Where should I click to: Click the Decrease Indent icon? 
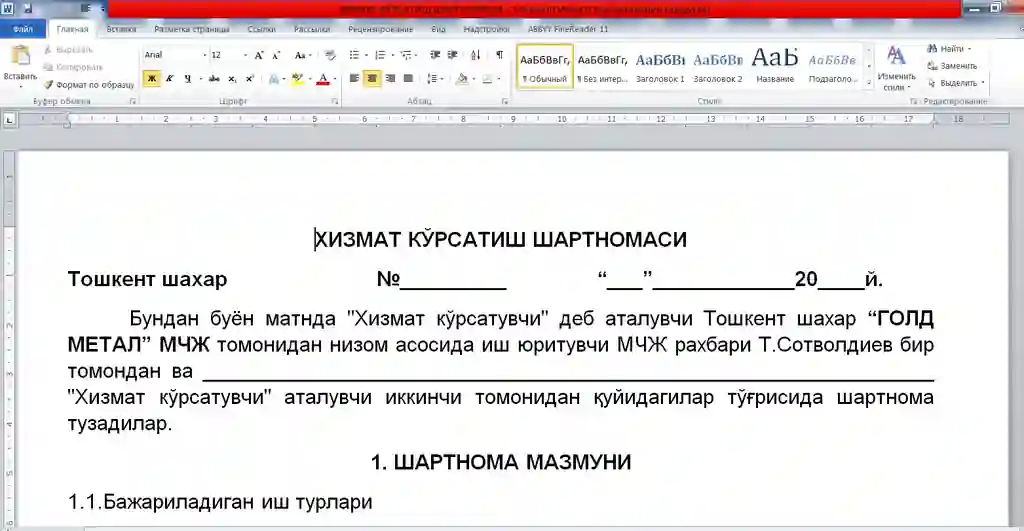pyautogui.click(x=435, y=56)
